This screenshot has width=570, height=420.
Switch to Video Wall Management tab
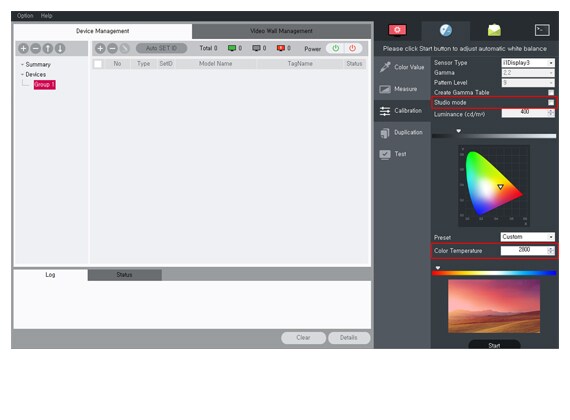(281, 31)
